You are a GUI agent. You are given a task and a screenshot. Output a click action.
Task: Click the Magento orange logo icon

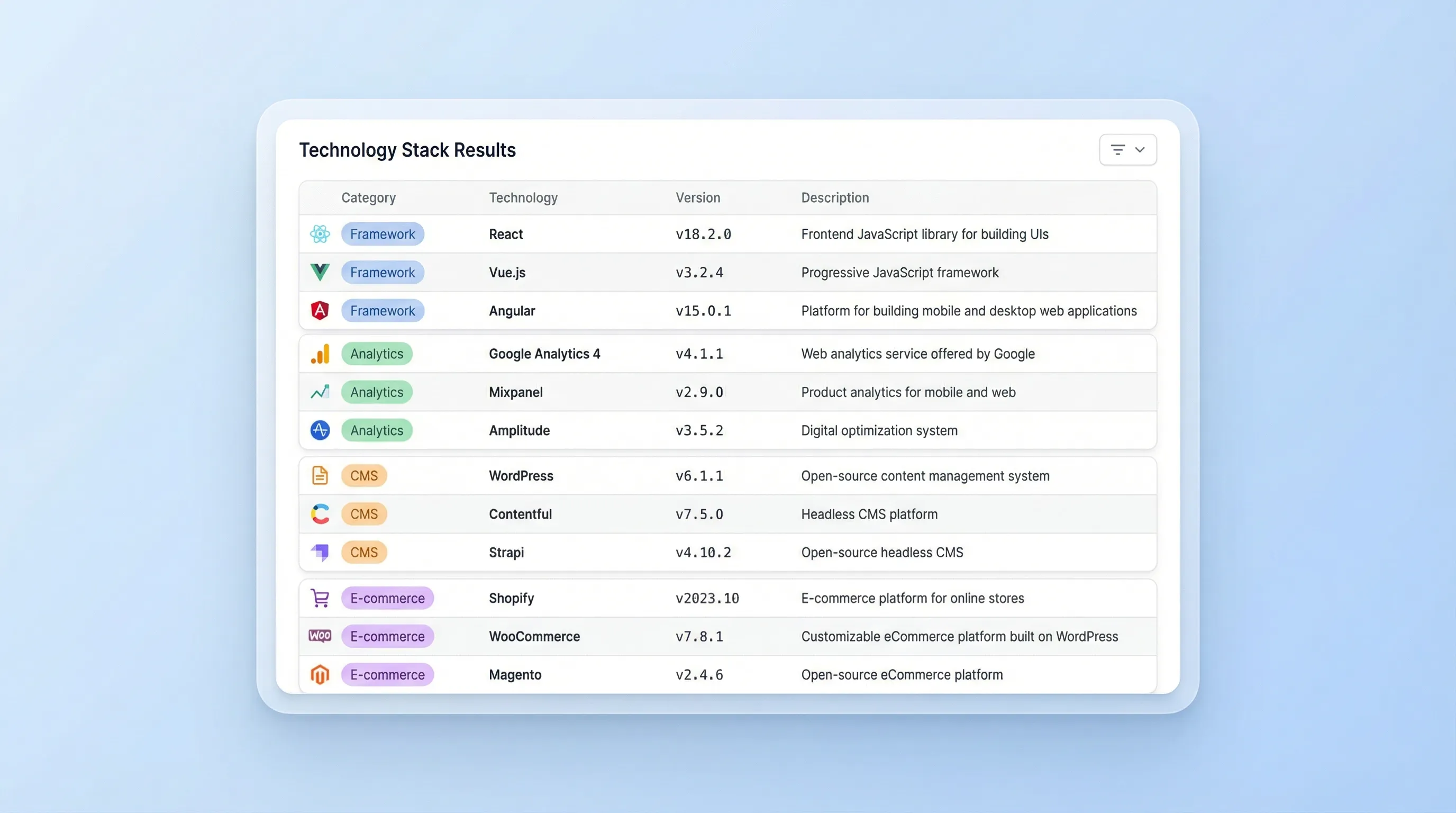(x=320, y=674)
